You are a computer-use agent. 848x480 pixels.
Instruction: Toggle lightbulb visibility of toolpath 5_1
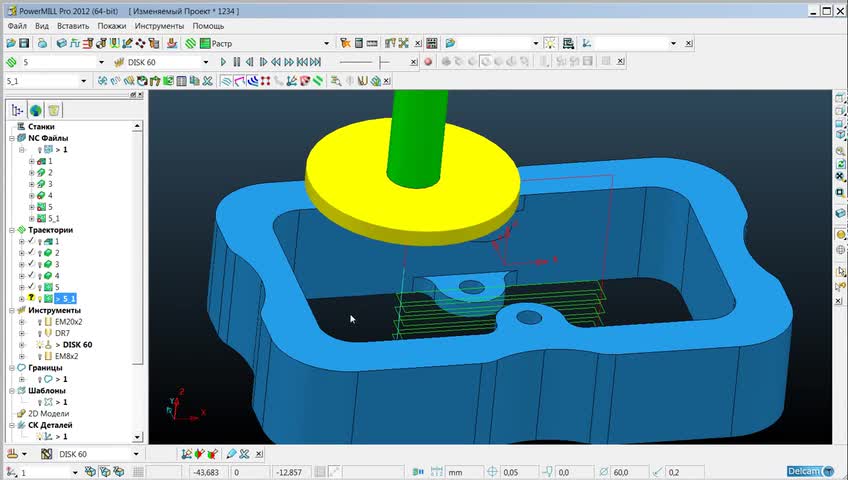[x=40, y=299]
